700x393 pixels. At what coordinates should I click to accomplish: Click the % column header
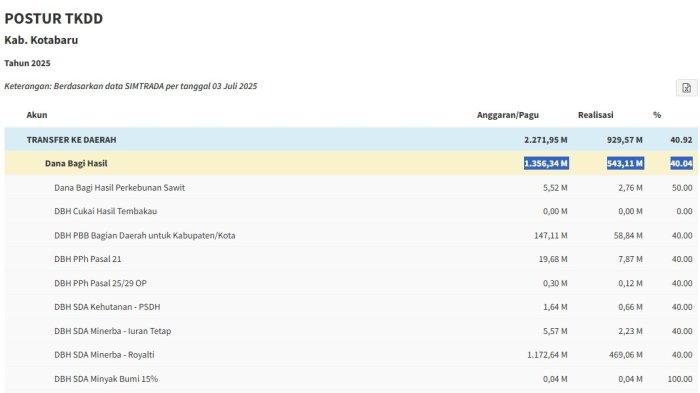point(657,115)
